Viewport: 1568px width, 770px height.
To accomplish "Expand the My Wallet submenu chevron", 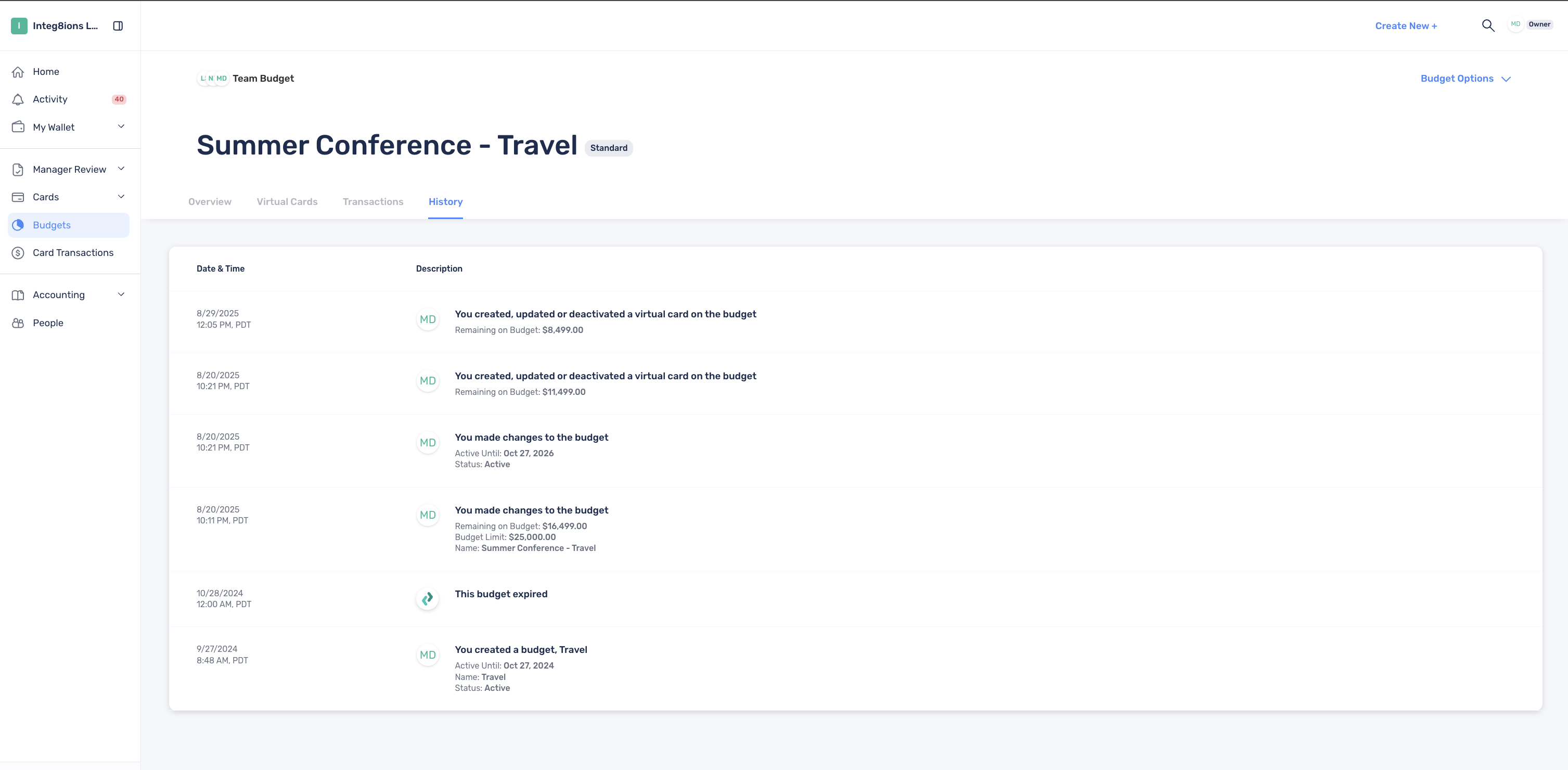I will (x=121, y=126).
